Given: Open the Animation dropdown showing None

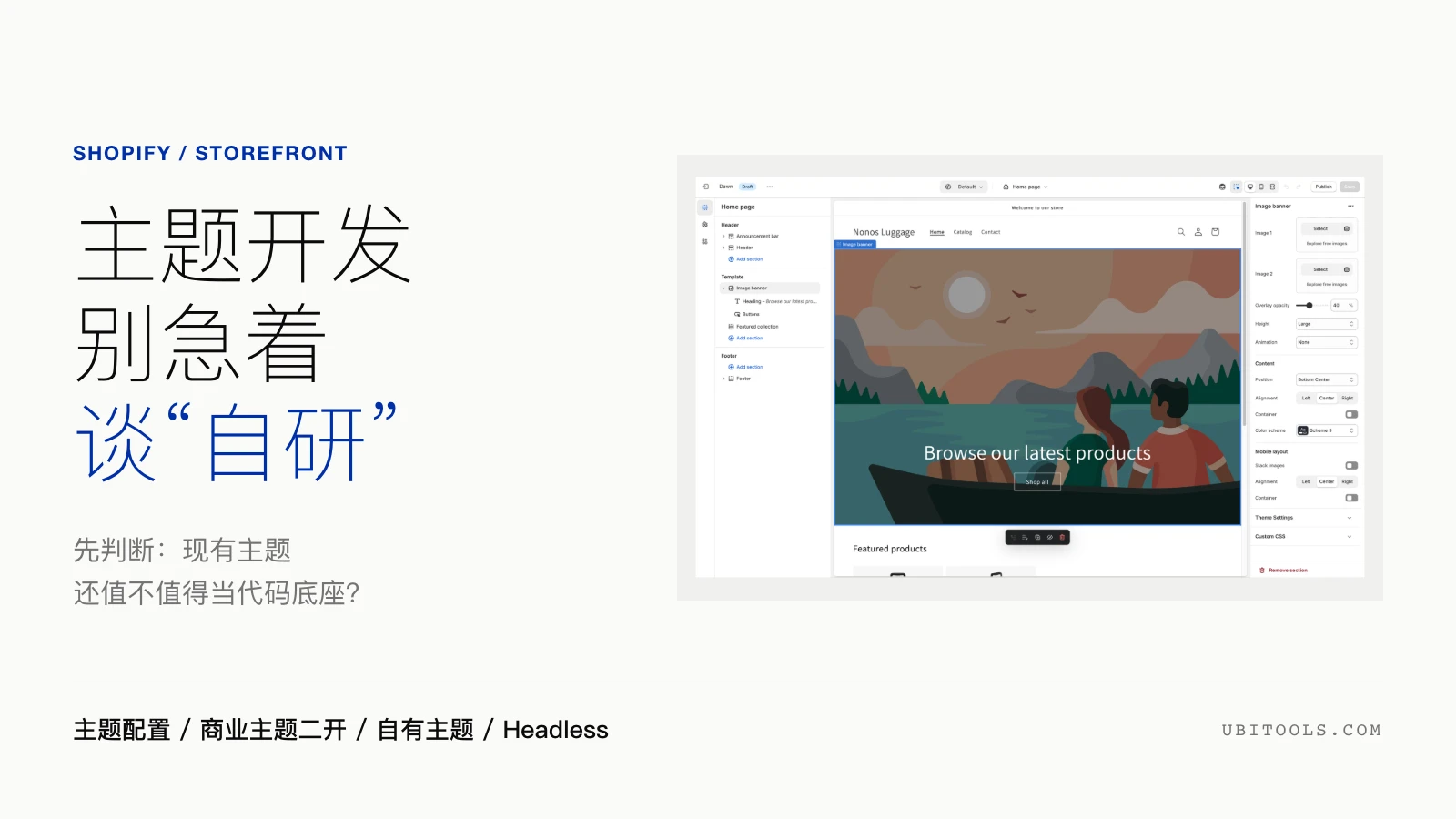Looking at the screenshot, I should coord(1327,342).
